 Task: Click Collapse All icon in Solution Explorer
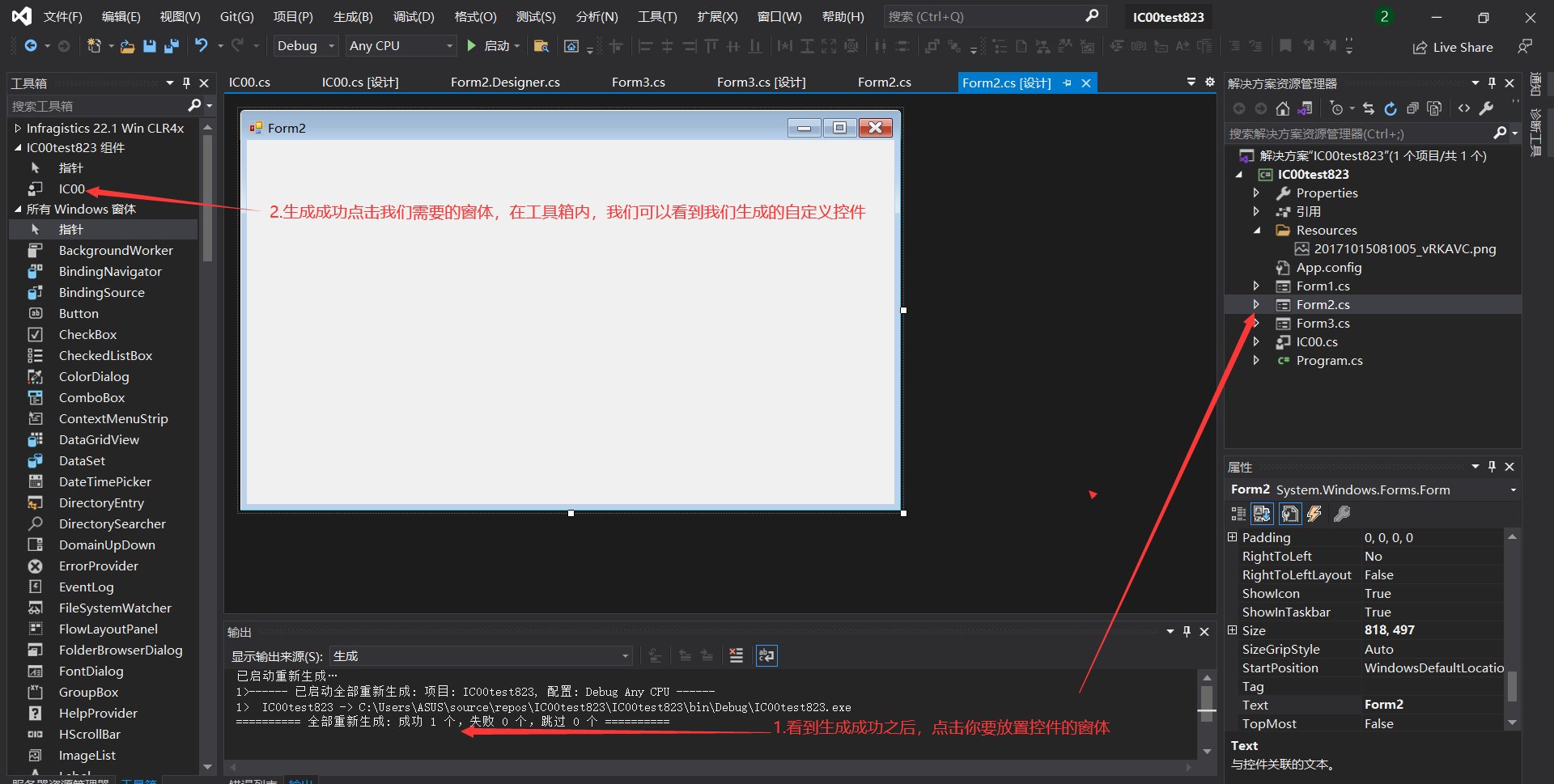coord(1412,108)
